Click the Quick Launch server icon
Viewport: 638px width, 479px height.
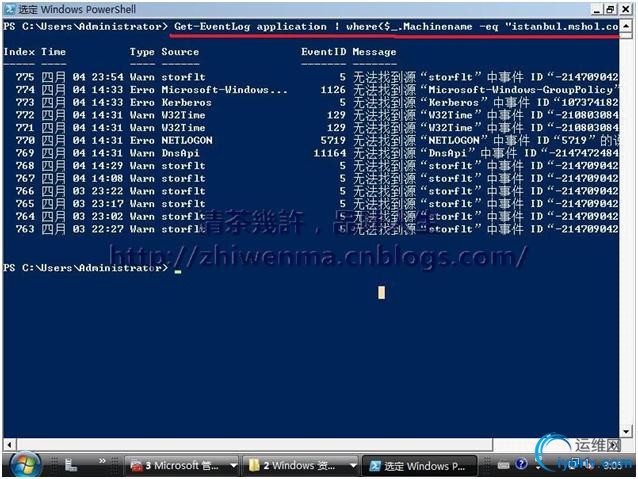pos(70,465)
